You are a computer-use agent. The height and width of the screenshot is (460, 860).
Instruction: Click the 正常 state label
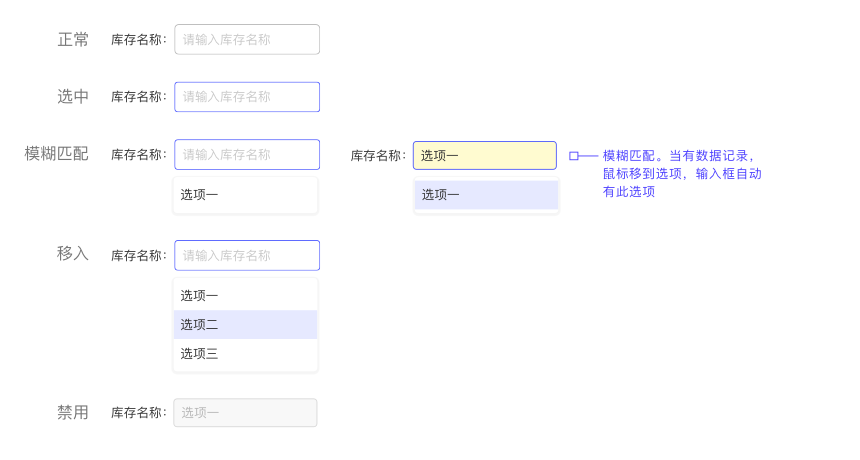coord(73,40)
